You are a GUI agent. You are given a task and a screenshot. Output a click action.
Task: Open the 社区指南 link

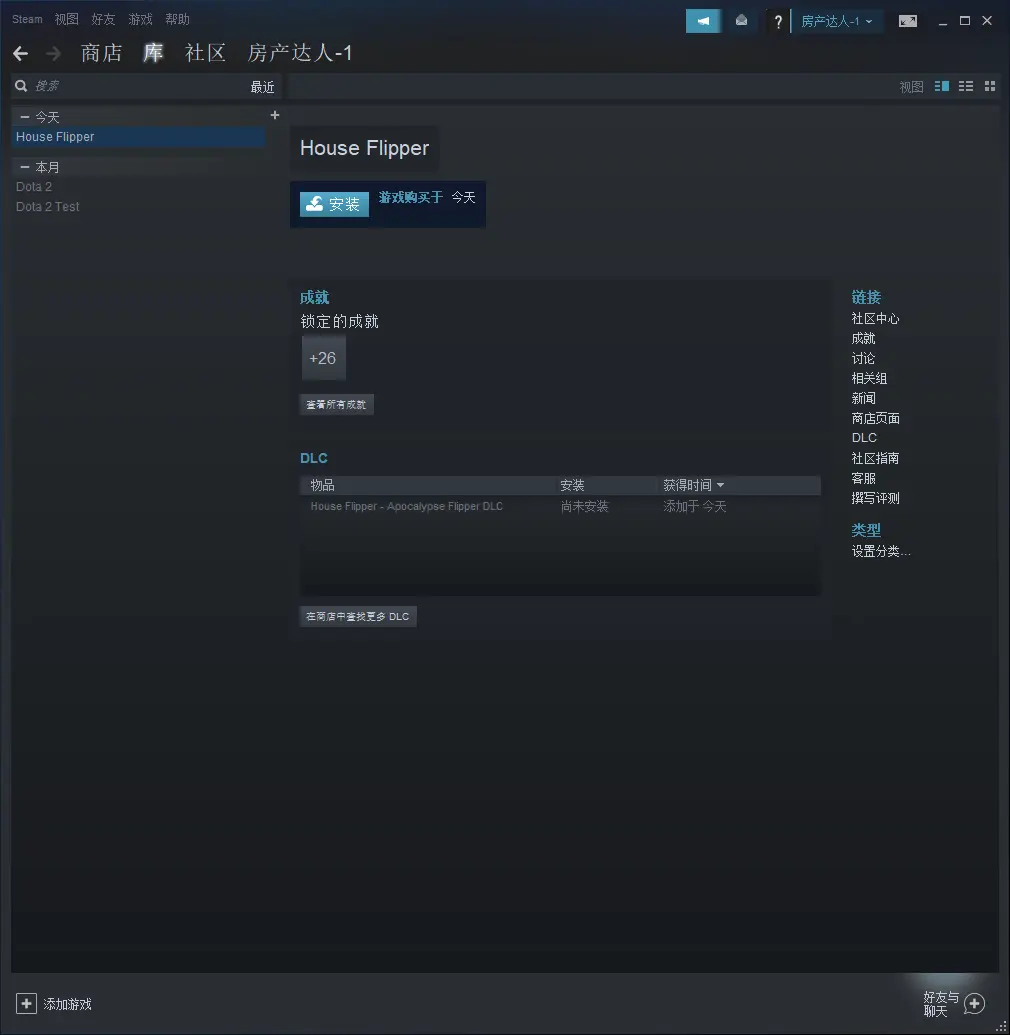pyautogui.click(x=875, y=458)
